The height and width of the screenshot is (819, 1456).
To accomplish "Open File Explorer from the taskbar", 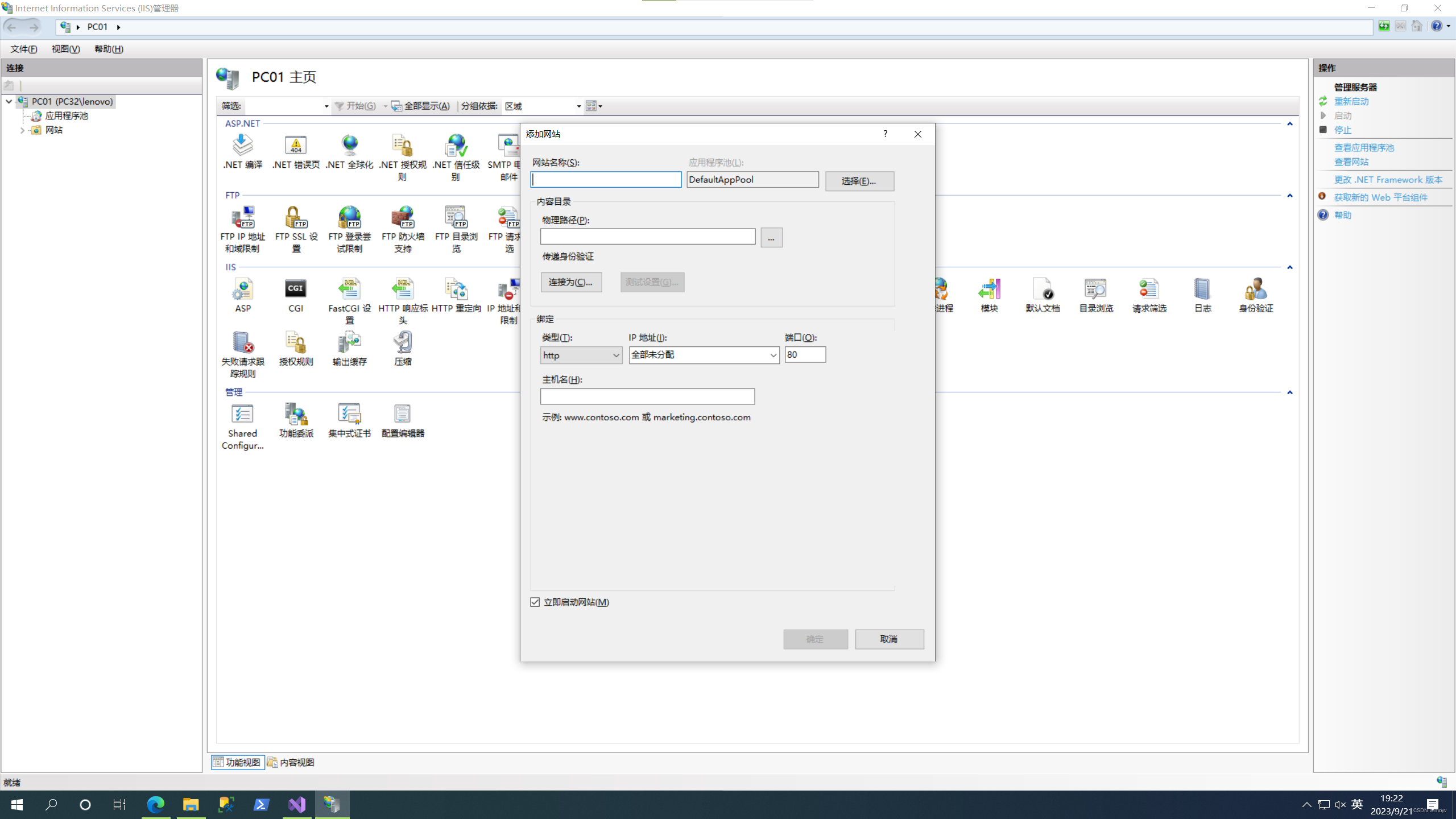I will 191,804.
